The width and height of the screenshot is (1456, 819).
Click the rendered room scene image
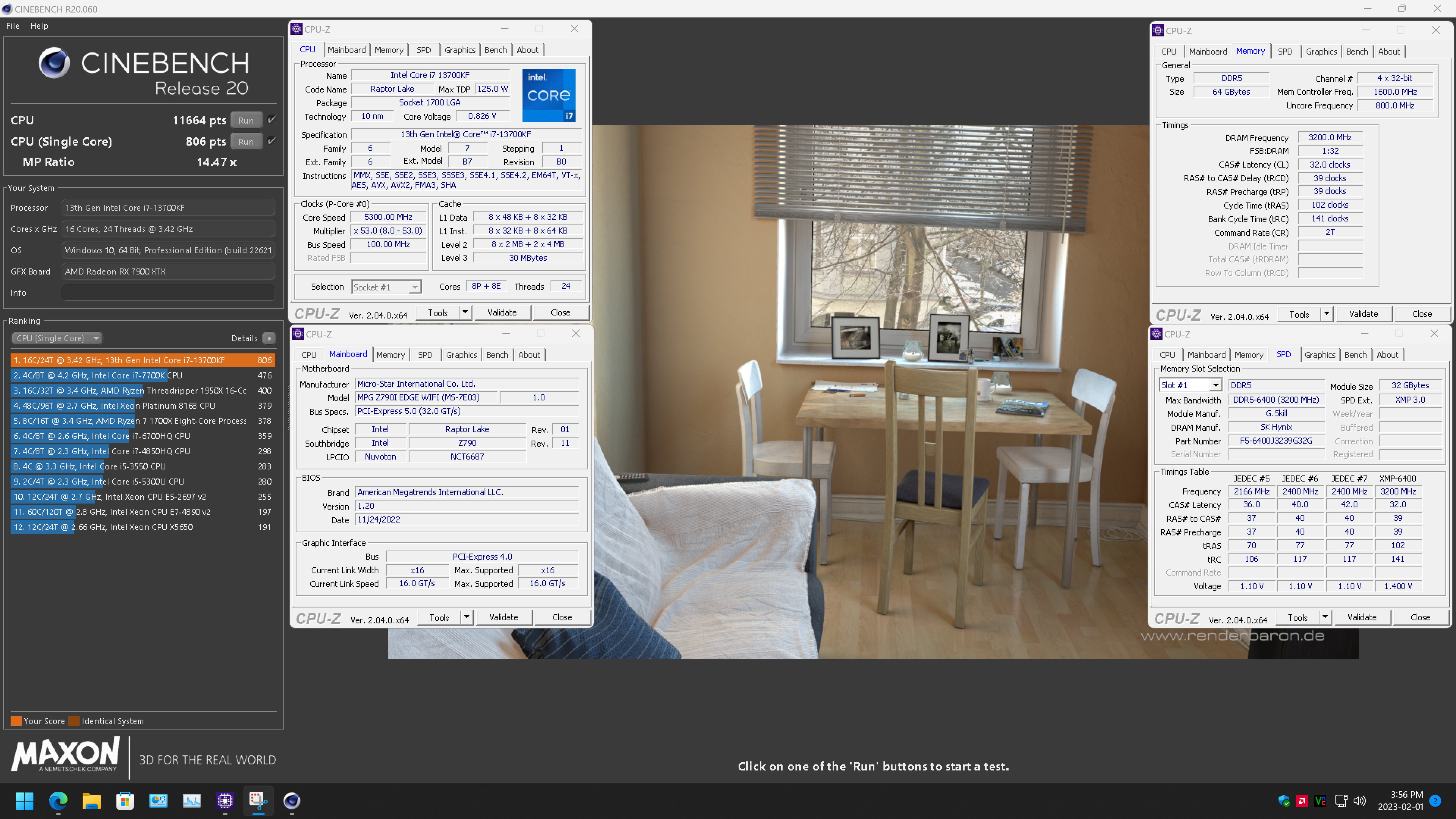click(x=873, y=392)
